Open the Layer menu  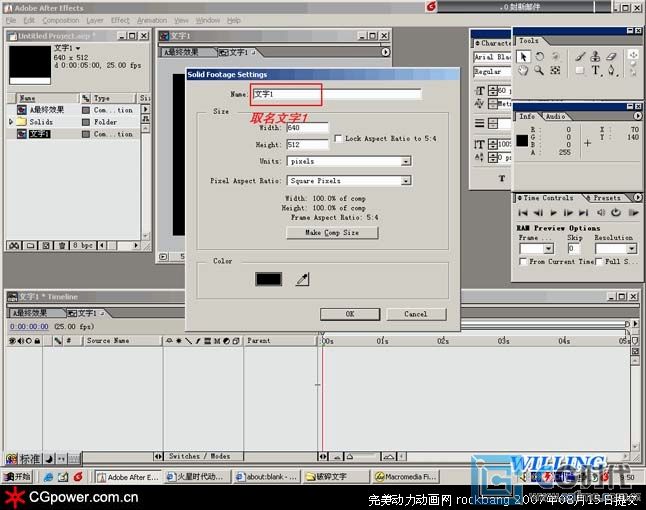(x=95, y=20)
